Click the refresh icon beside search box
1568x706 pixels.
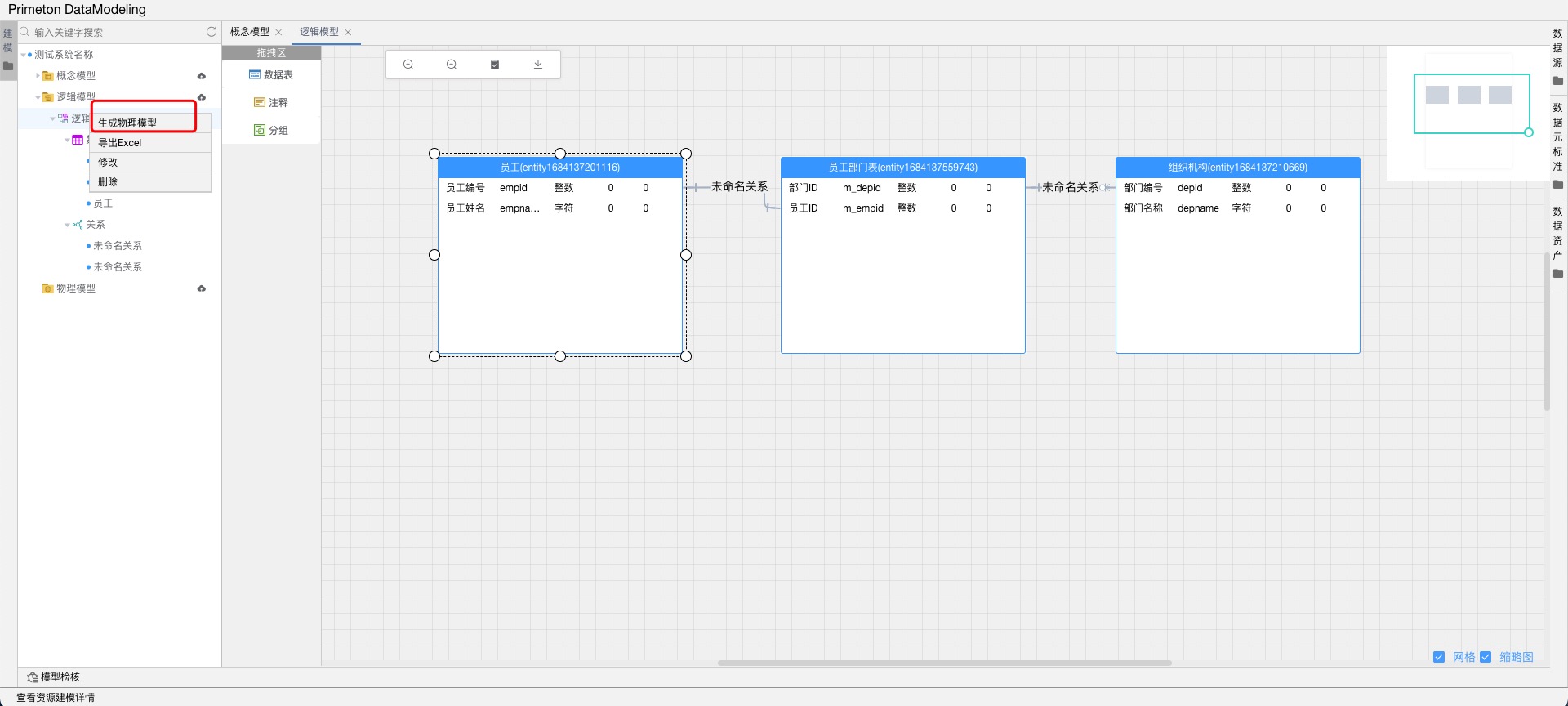(x=212, y=32)
